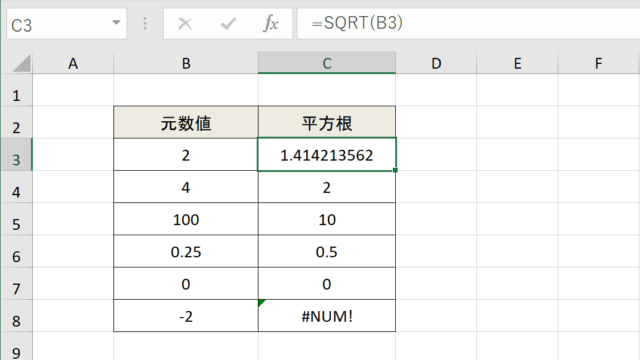
Task: Click the fill handle of cell C3
Action: click(x=395, y=170)
